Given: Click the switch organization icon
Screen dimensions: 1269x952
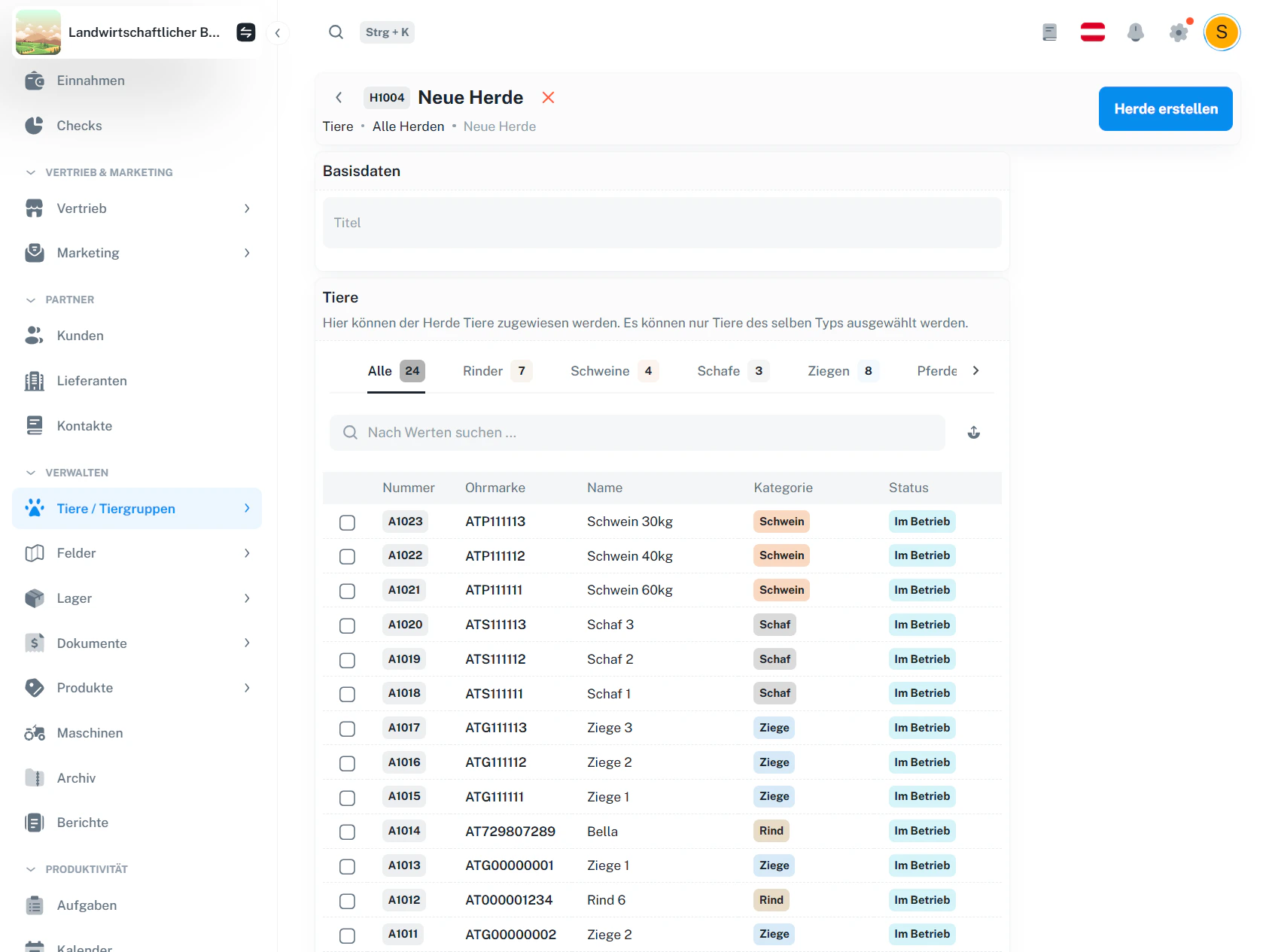Looking at the screenshot, I should (x=246, y=32).
